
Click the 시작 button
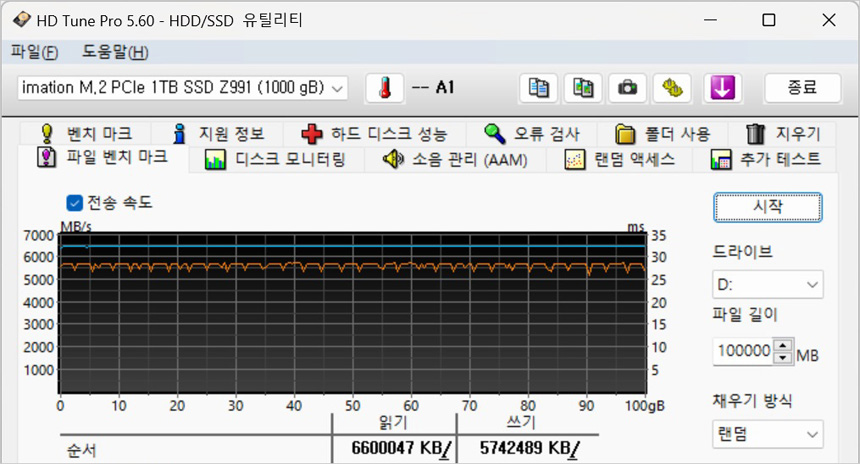(767, 207)
